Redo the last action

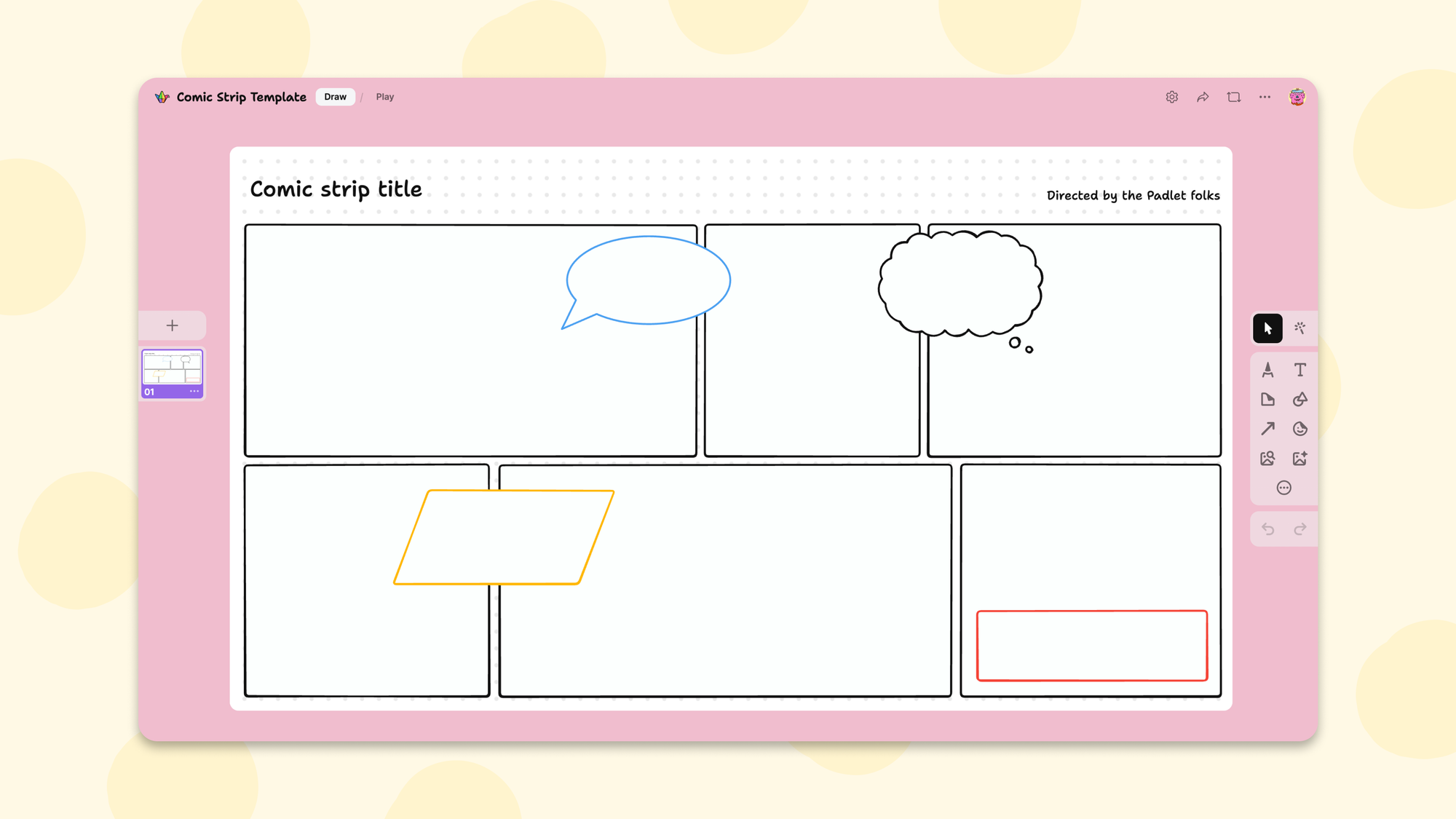click(x=1300, y=529)
